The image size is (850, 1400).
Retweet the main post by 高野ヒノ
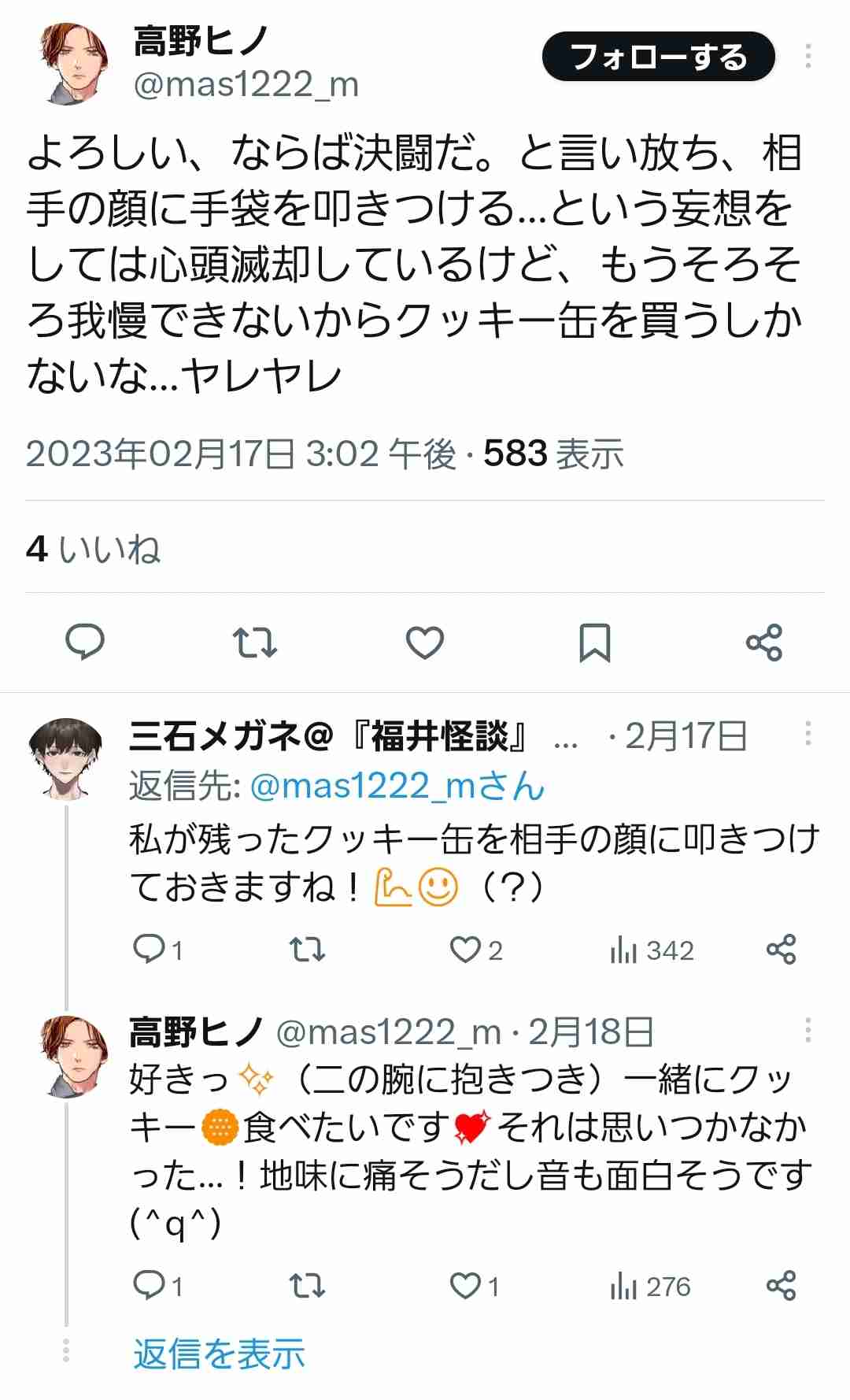[255, 642]
